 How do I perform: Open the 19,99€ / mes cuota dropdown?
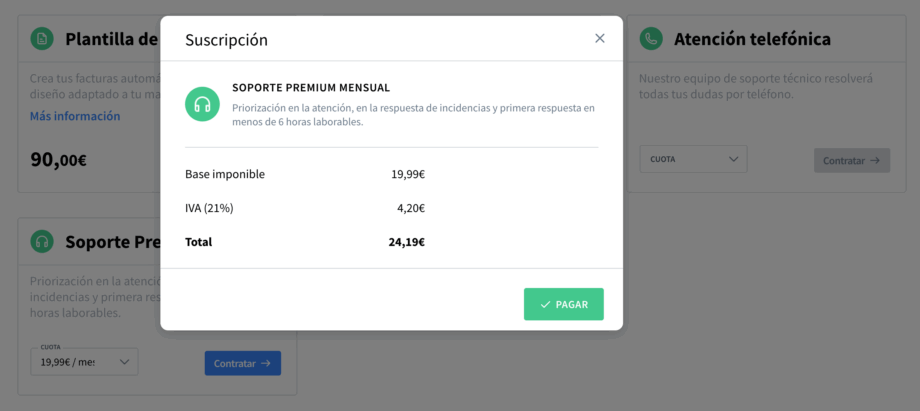pyautogui.click(x=84, y=362)
